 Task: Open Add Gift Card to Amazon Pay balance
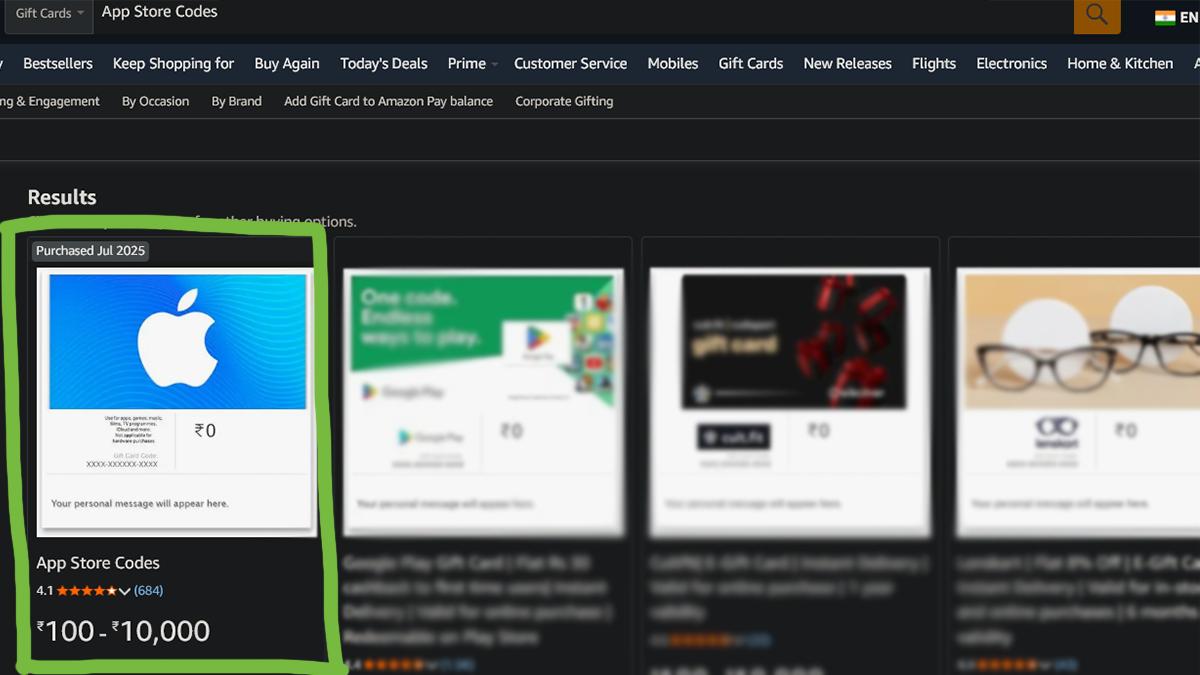point(388,101)
